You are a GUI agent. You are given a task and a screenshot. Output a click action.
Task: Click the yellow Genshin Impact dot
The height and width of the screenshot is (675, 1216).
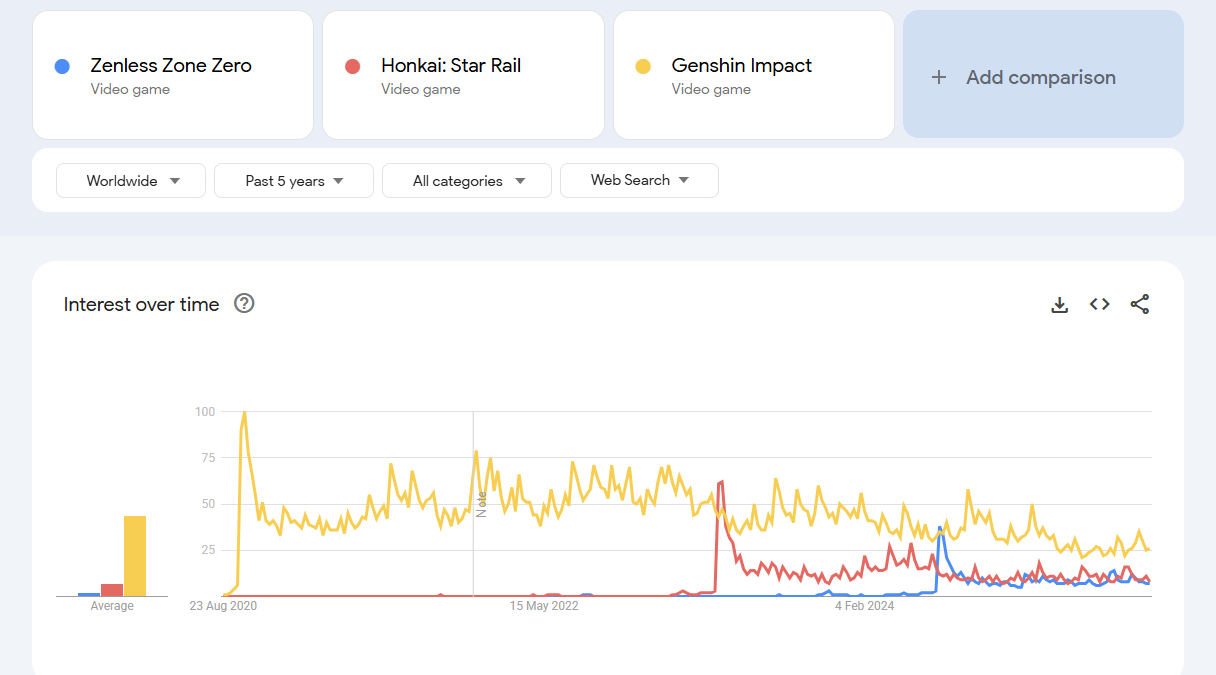coord(643,67)
